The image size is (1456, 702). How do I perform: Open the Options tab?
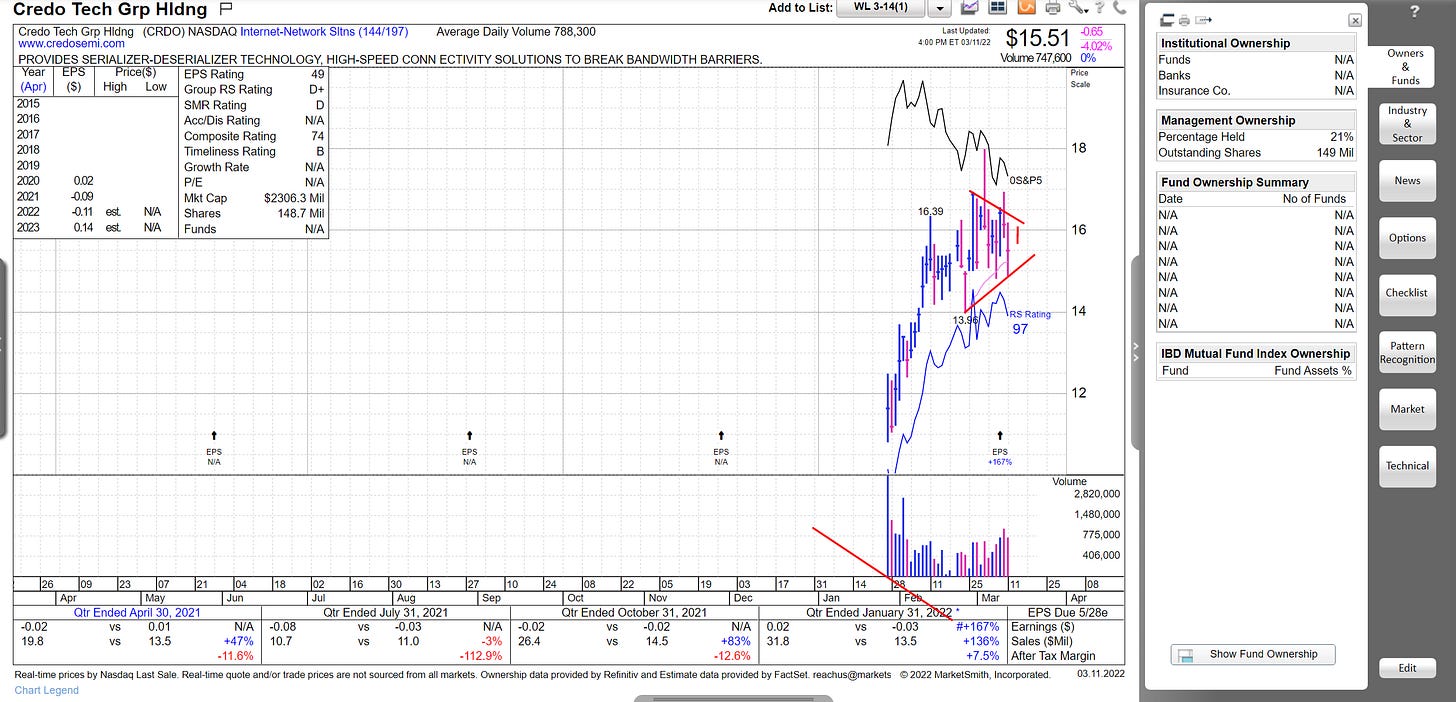[1407, 238]
